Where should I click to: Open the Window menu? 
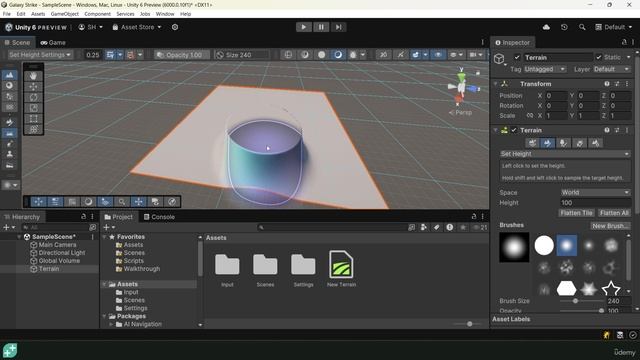coord(165,14)
